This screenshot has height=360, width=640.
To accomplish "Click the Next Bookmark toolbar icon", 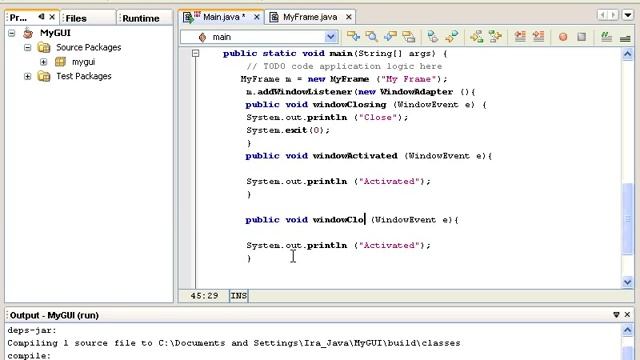I will 495,36.
